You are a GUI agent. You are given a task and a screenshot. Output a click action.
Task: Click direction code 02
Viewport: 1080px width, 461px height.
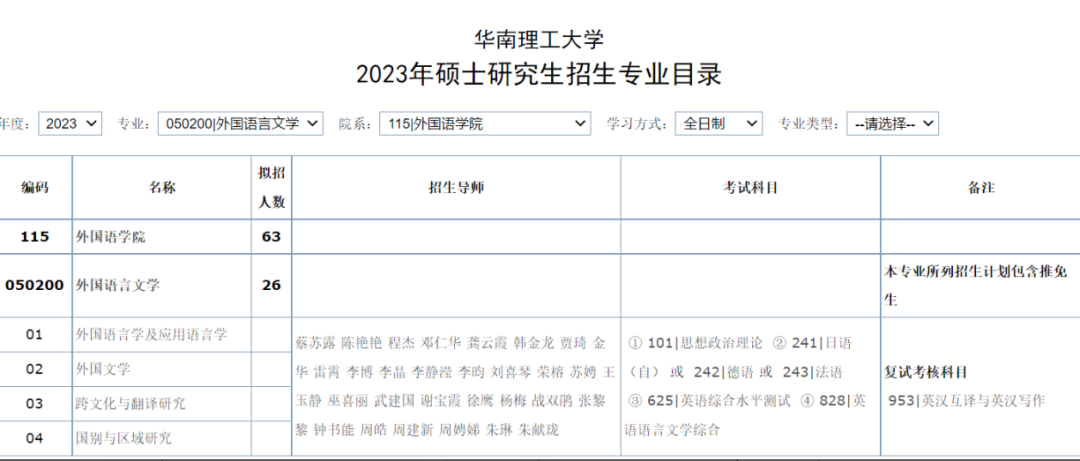pyautogui.click(x=34, y=369)
